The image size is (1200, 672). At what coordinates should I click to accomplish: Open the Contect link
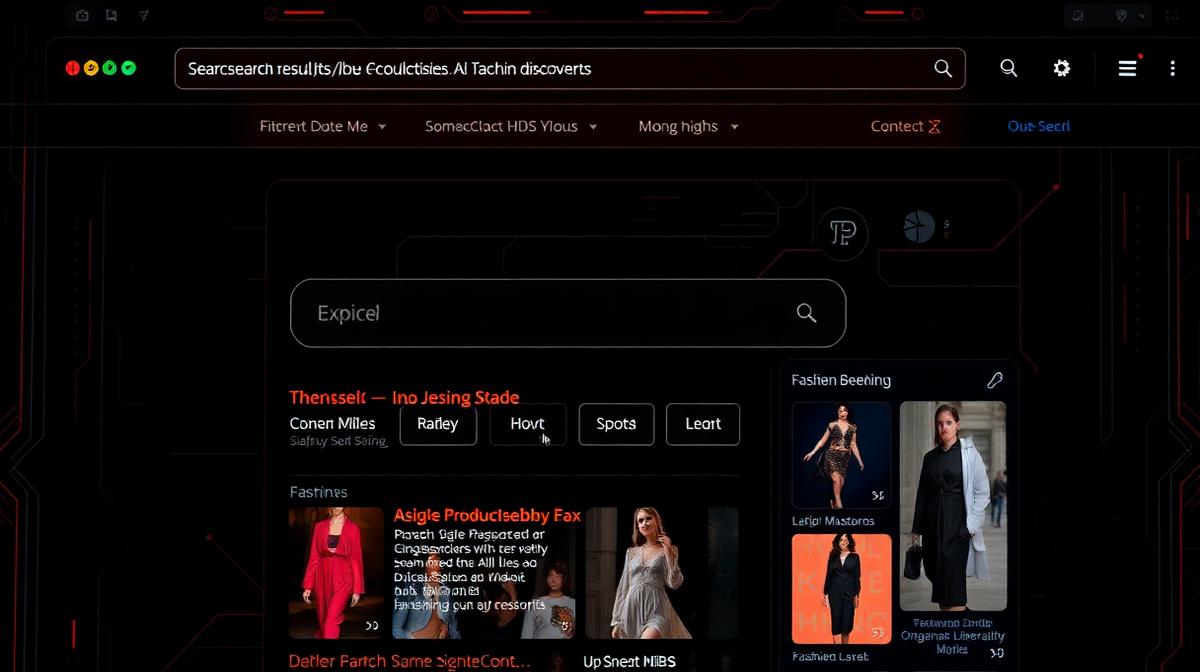click(897, 126)
